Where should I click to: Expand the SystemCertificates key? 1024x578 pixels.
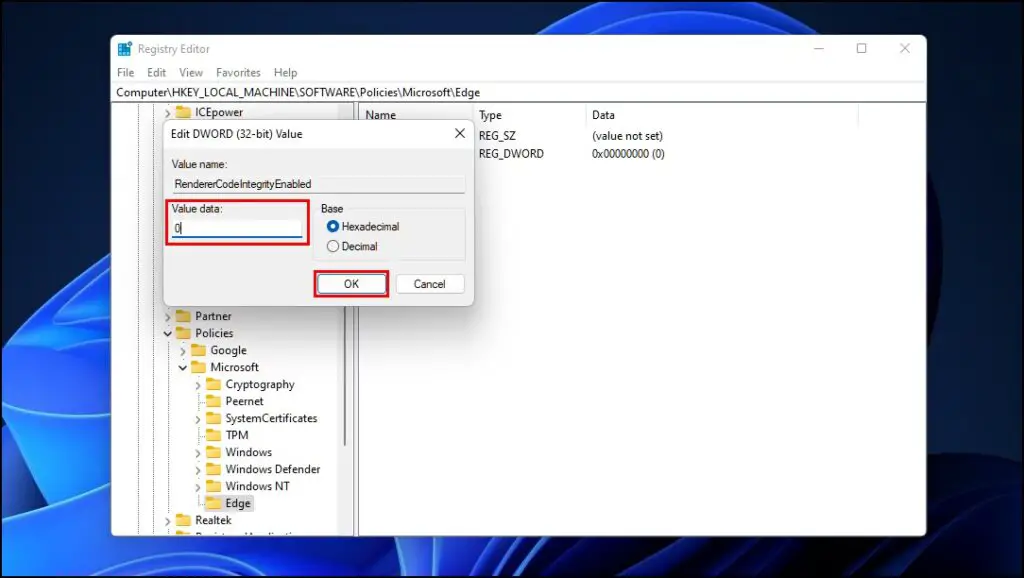198,419
